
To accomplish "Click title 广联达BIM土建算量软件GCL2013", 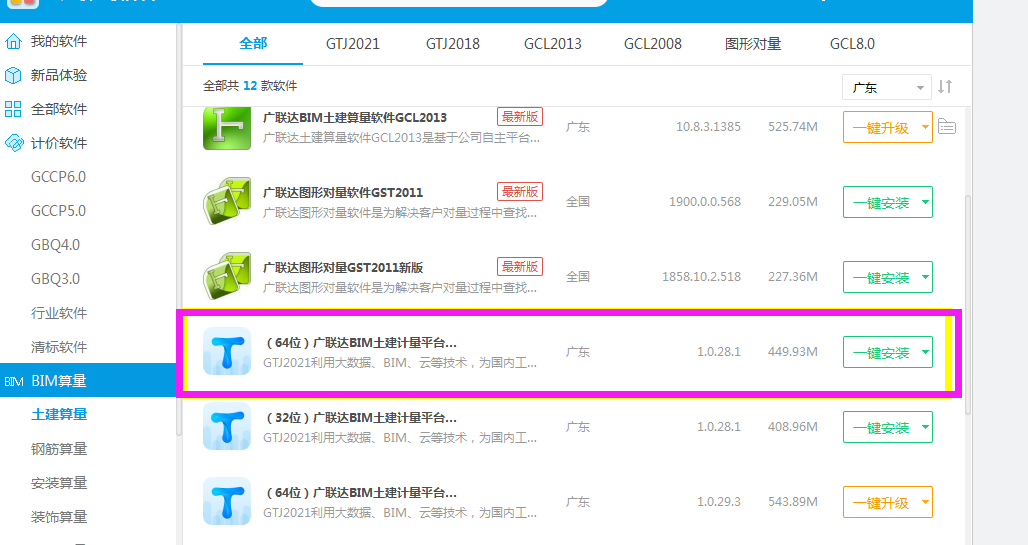I will click(x=355, y=117).
